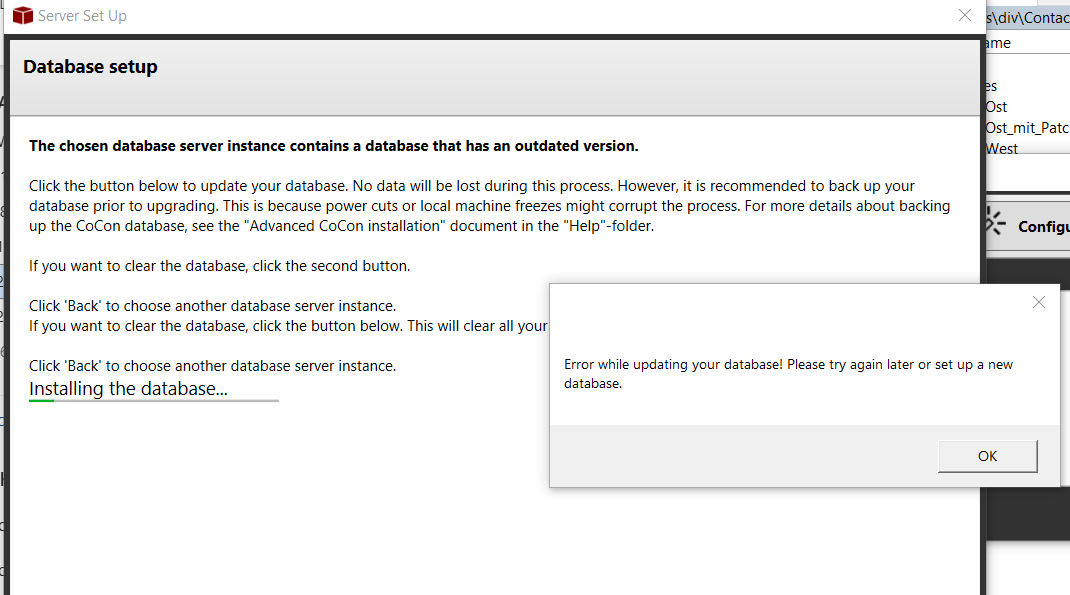Image resolution: width=1070 pixels, height=595 pixels.
Task: Click the partially visible Configure button label
Action: pos(1043,227)
